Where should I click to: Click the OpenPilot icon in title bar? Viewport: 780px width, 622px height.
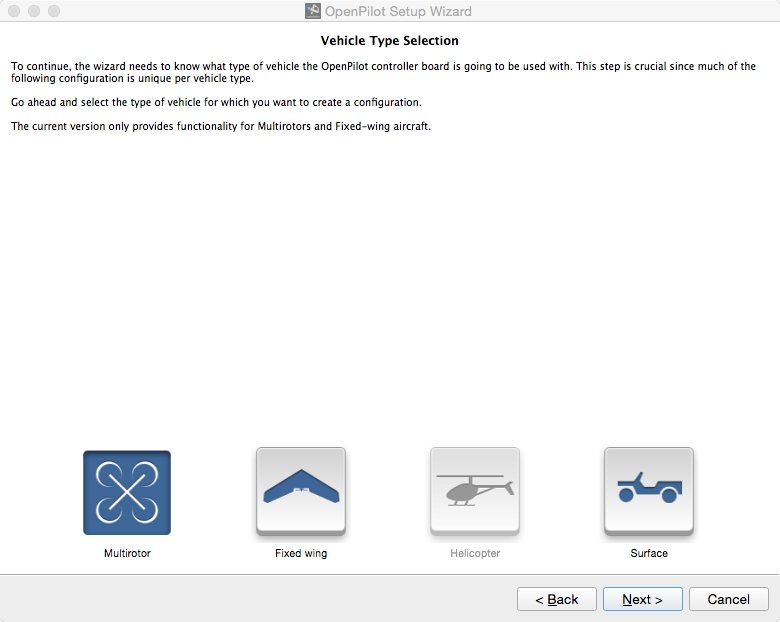313,11
